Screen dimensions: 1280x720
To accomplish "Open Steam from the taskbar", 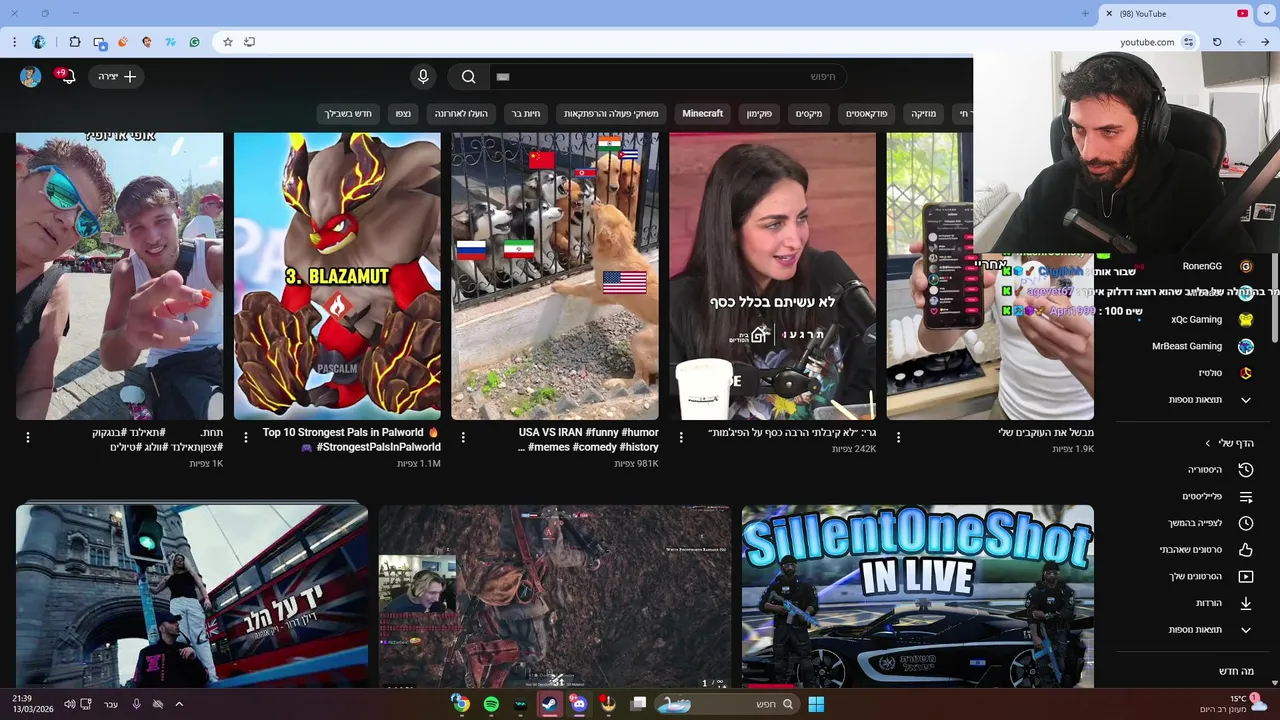I will (549, 704).
